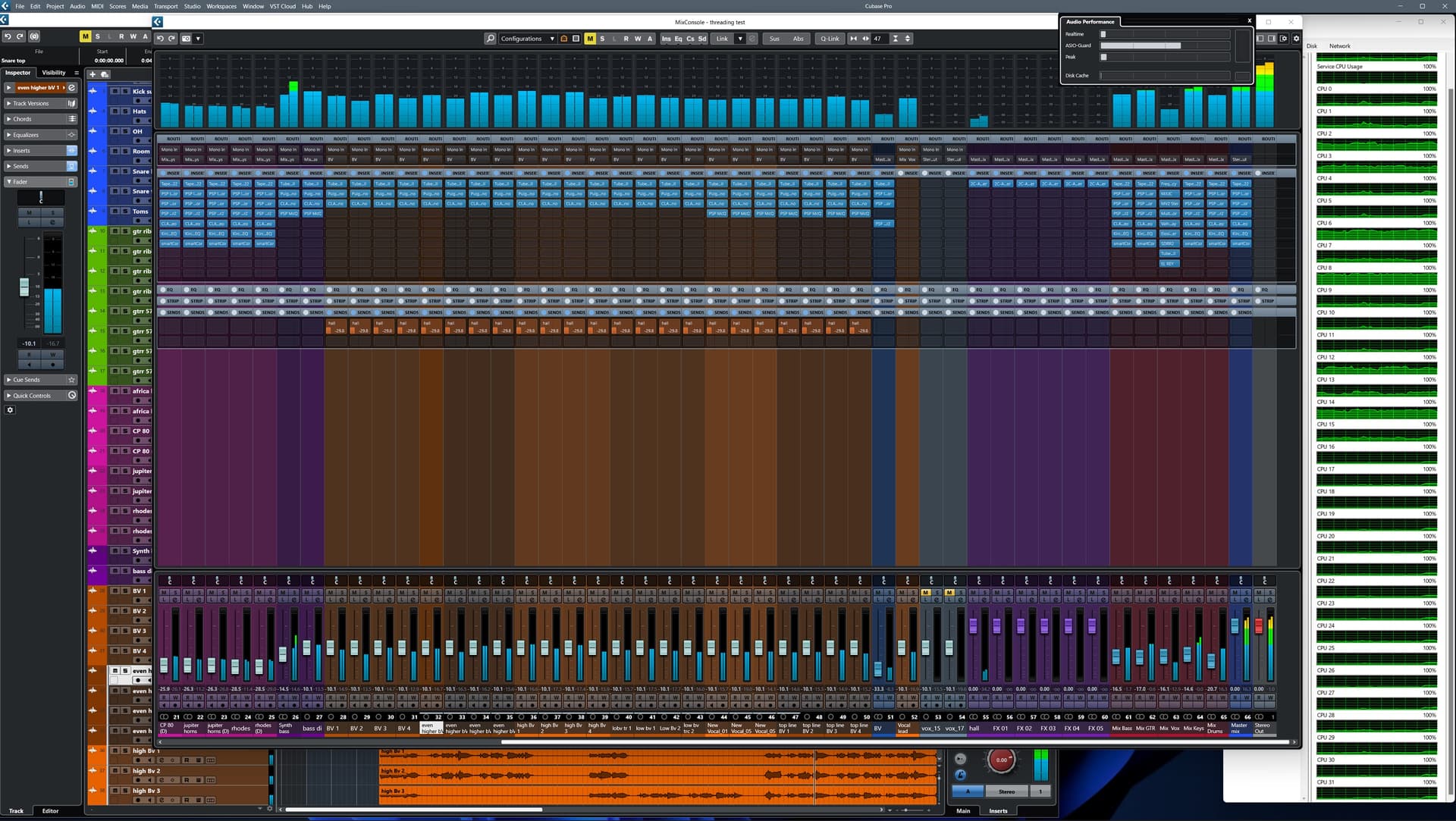Click the rack list icon next to Configurations
Image resolution: width=1456 pixels, height=821 pixels.
576,38
